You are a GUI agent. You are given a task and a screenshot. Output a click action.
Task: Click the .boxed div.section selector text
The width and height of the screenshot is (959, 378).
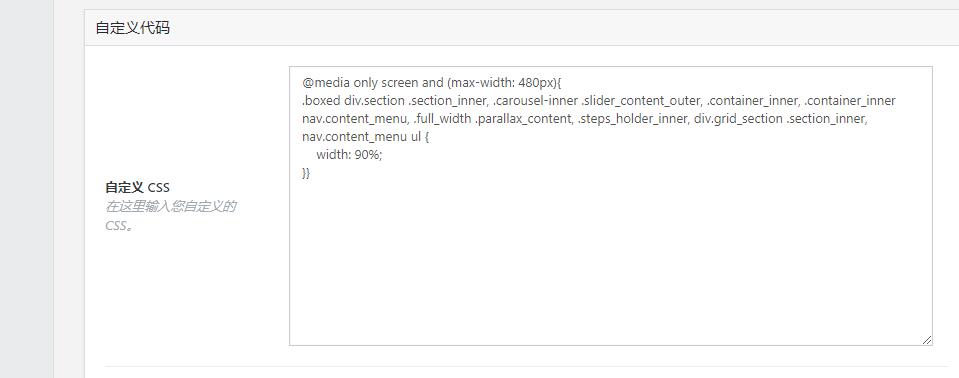[x=353, y=101]
